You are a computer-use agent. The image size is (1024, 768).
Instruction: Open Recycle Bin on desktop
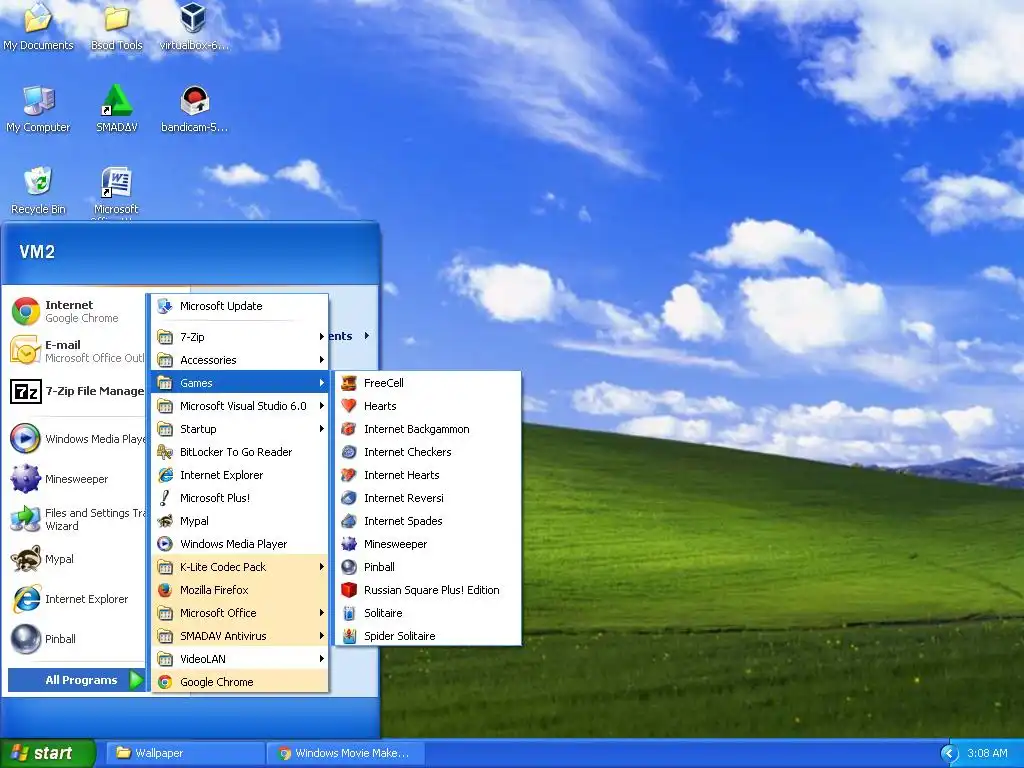click(x=39, y=191)
